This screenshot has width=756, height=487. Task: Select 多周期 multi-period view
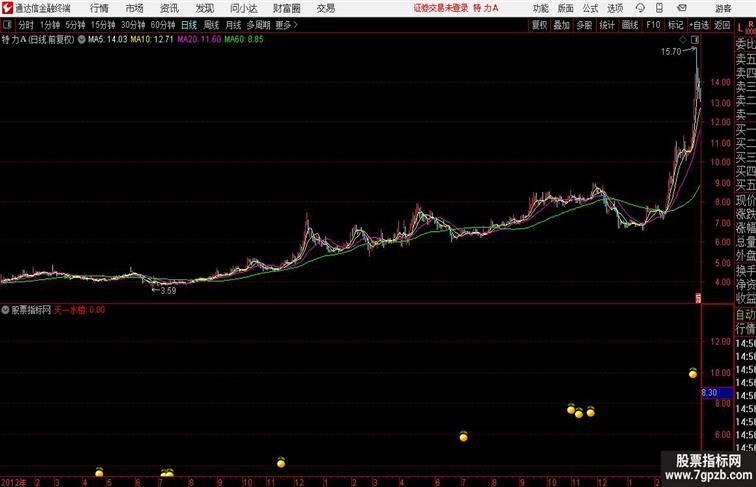pos(258,25)
